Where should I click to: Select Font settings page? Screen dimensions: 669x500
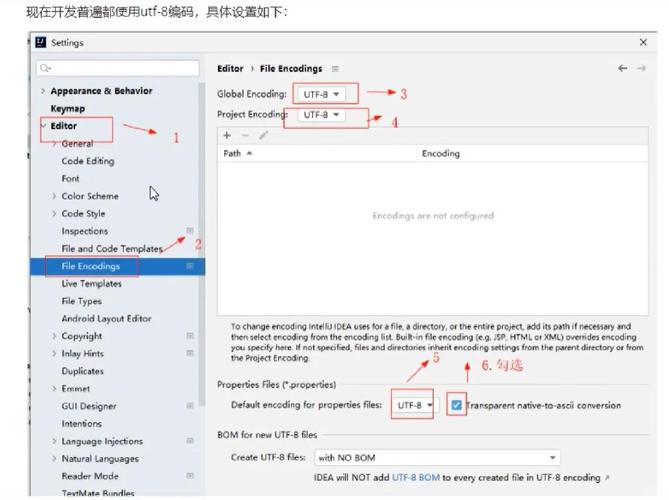coord(70,178)
